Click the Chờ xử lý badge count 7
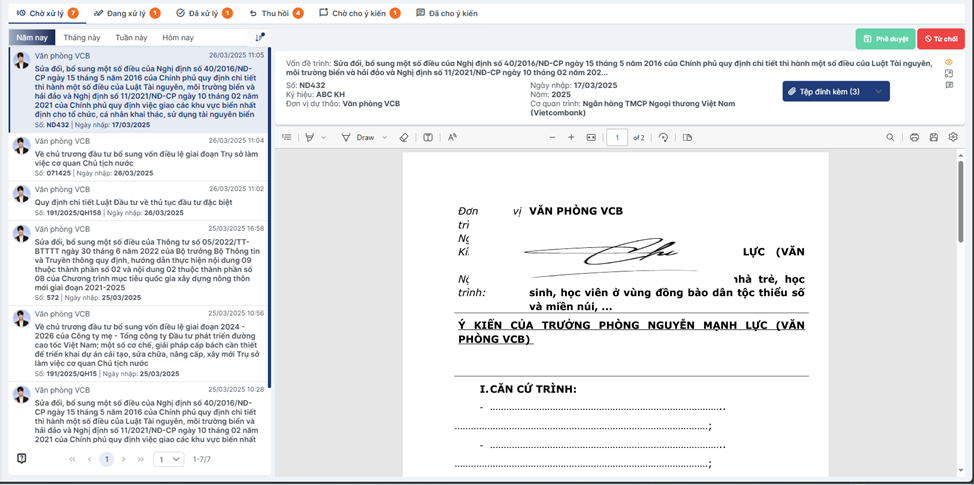This screenshot has height=485, width=974. pos(73,13)
